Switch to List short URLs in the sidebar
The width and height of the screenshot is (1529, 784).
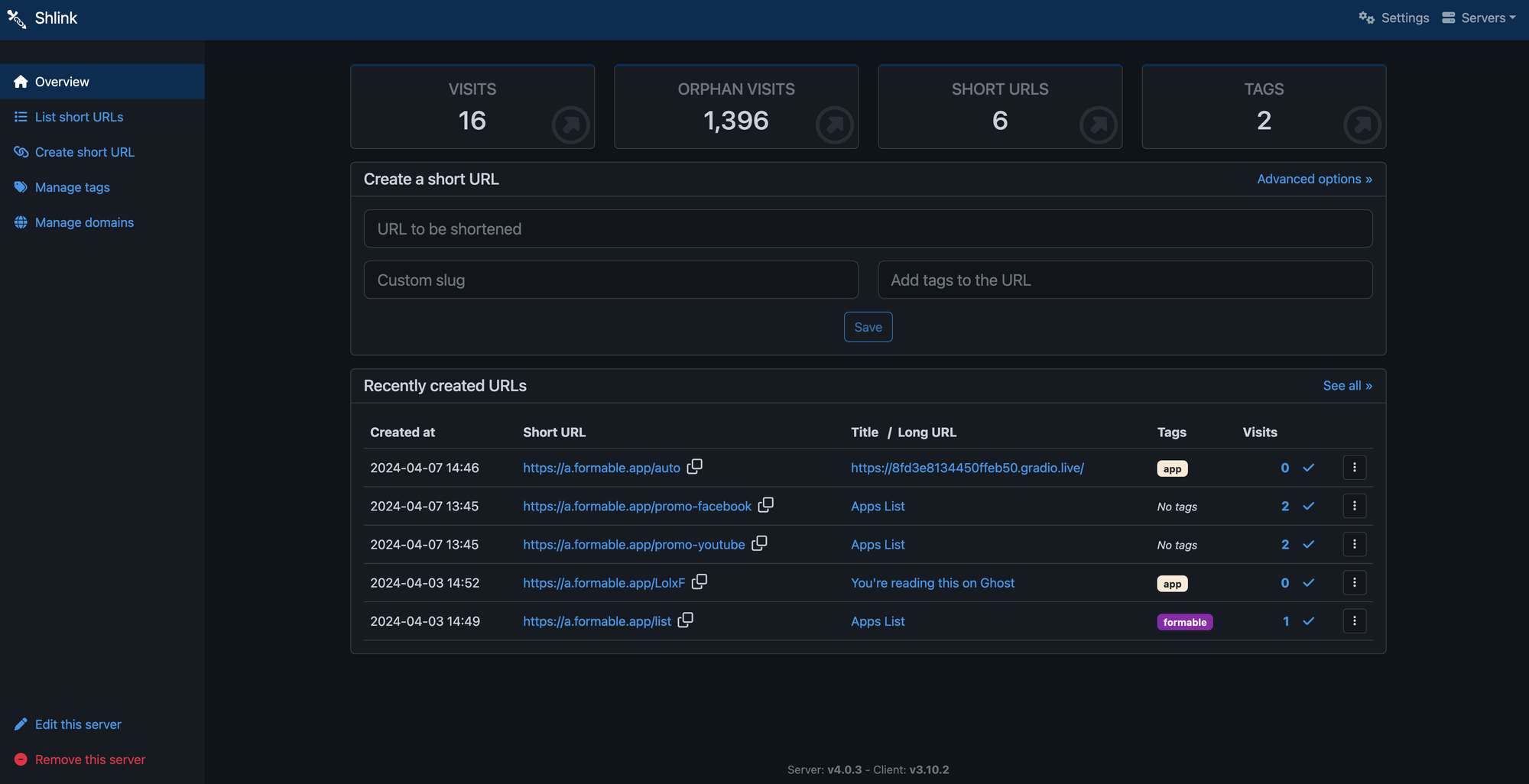pos(78,116)
